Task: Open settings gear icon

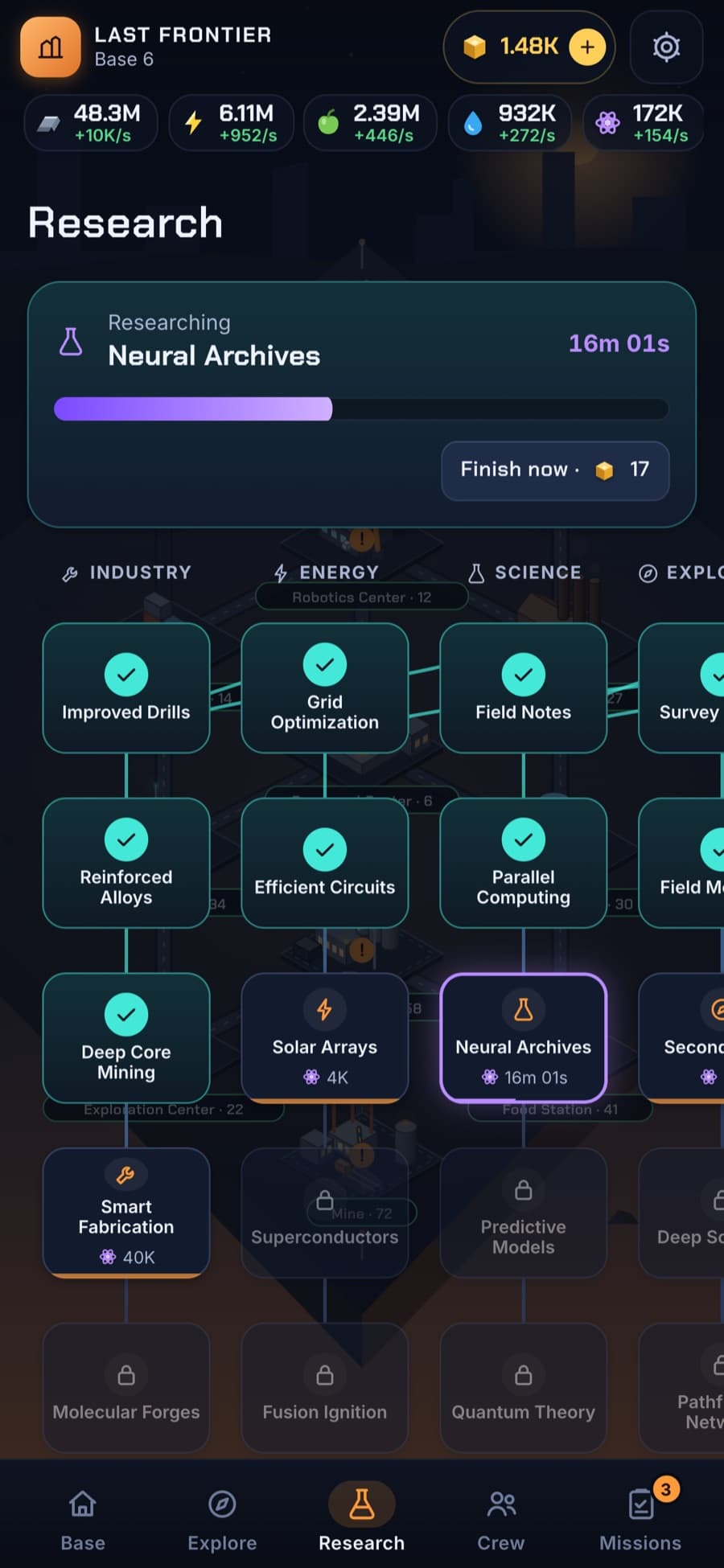Action: (x=666, y=47)
